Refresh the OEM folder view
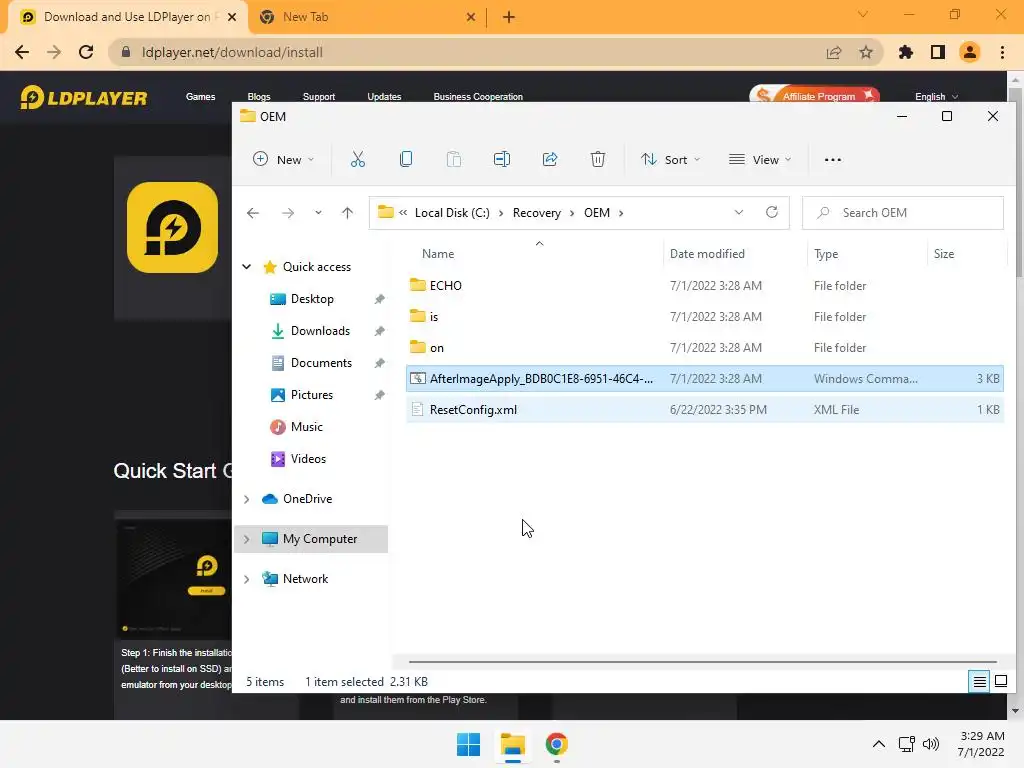This screenshot has width=1024, height=768. click(772, 212)
